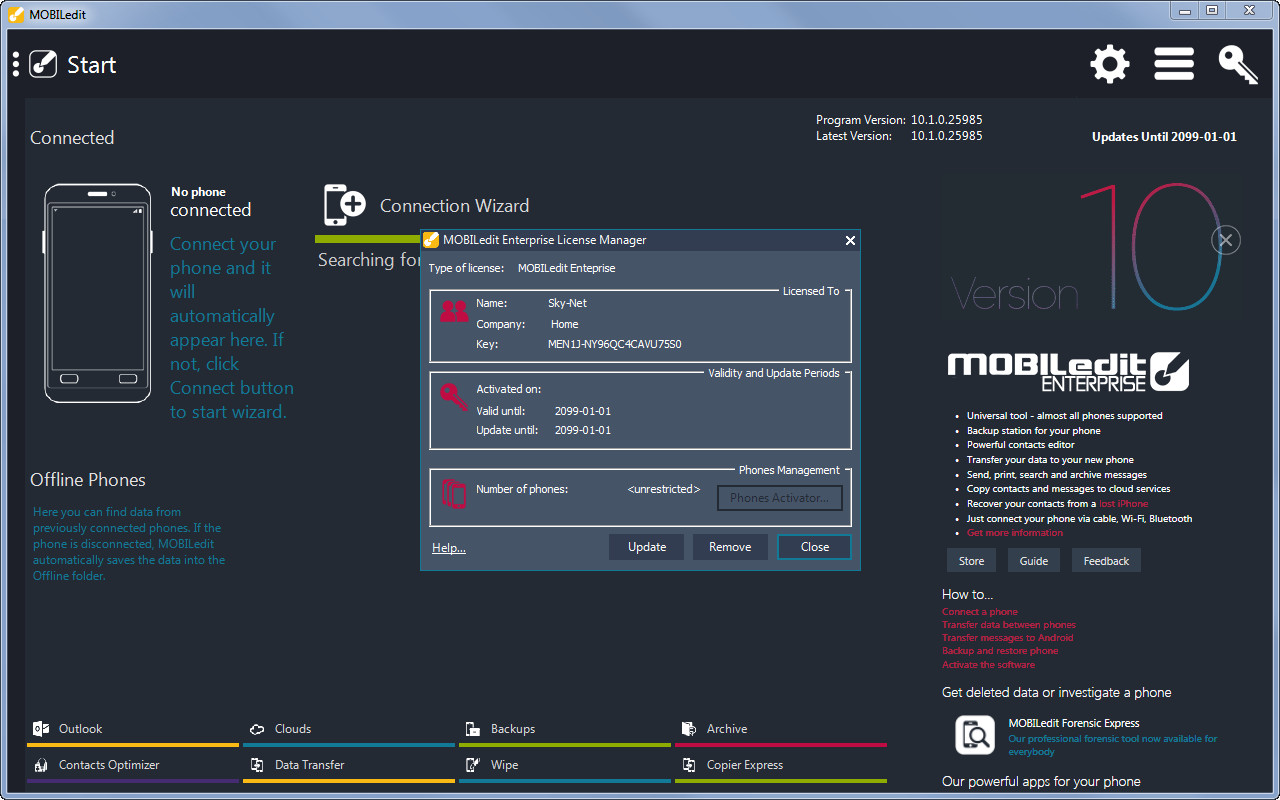Click the Backups icon
The image size is (1280, 800).
tap(473, 729)
